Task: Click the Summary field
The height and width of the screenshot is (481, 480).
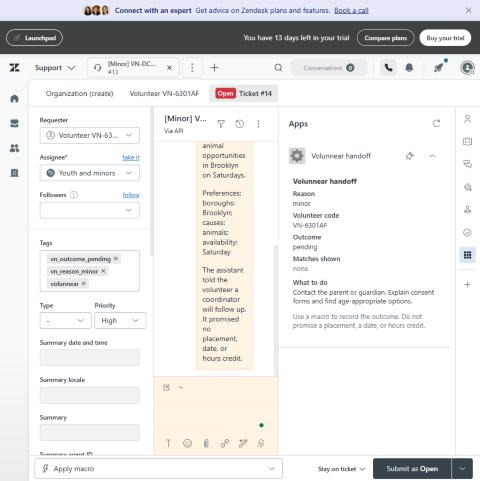Action: tap(90, 432)
